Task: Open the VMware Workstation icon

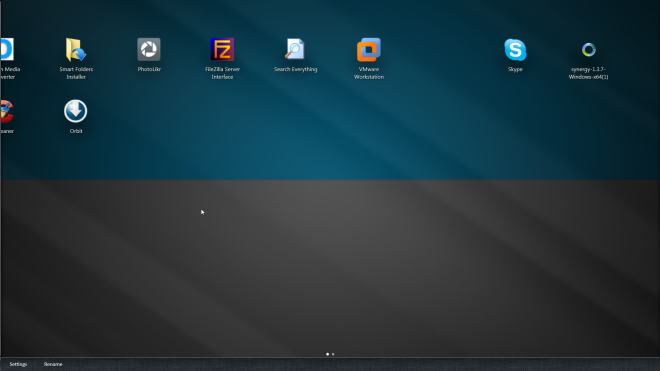Action: [x=369, y=50]
